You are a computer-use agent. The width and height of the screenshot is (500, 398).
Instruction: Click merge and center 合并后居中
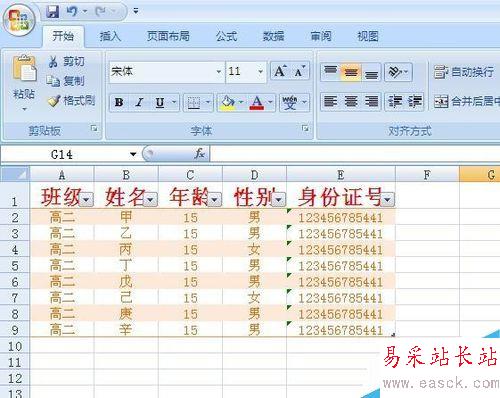pyautogui.click(x=467, y=101)
